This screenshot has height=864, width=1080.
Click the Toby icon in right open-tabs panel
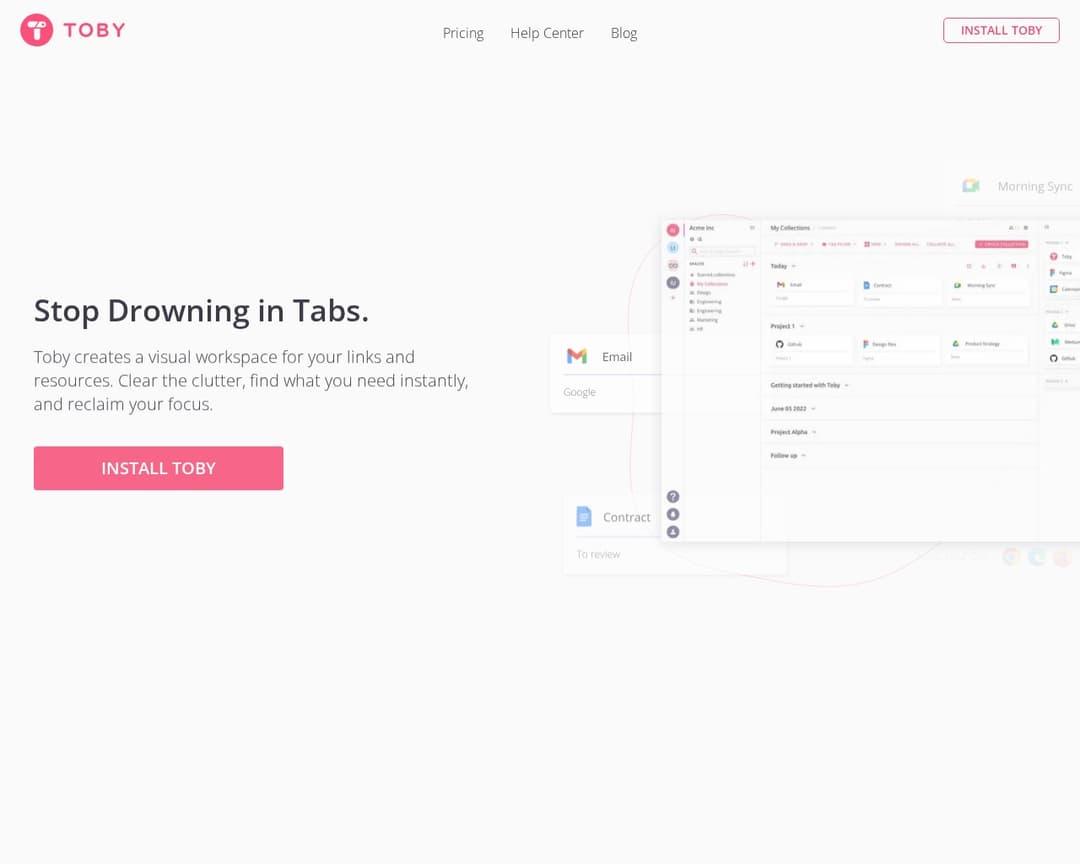[x=1053, y=256]
